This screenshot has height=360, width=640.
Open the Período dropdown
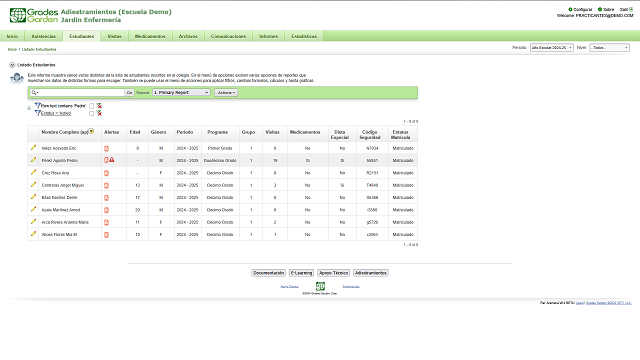click(x=551, y=48)
